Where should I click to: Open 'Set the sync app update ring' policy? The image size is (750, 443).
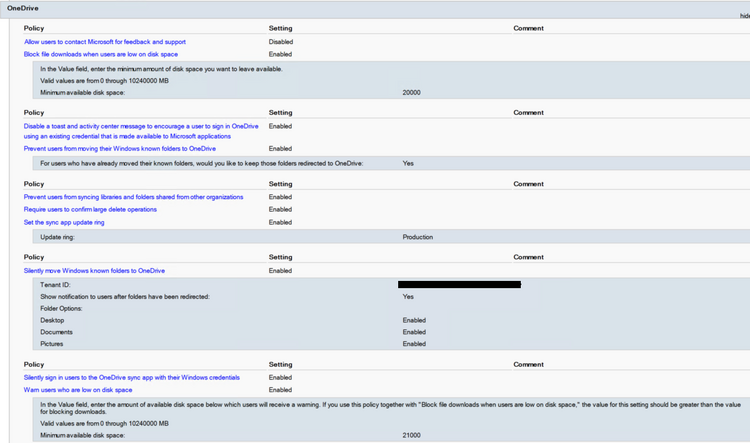(x=64, y=222)
